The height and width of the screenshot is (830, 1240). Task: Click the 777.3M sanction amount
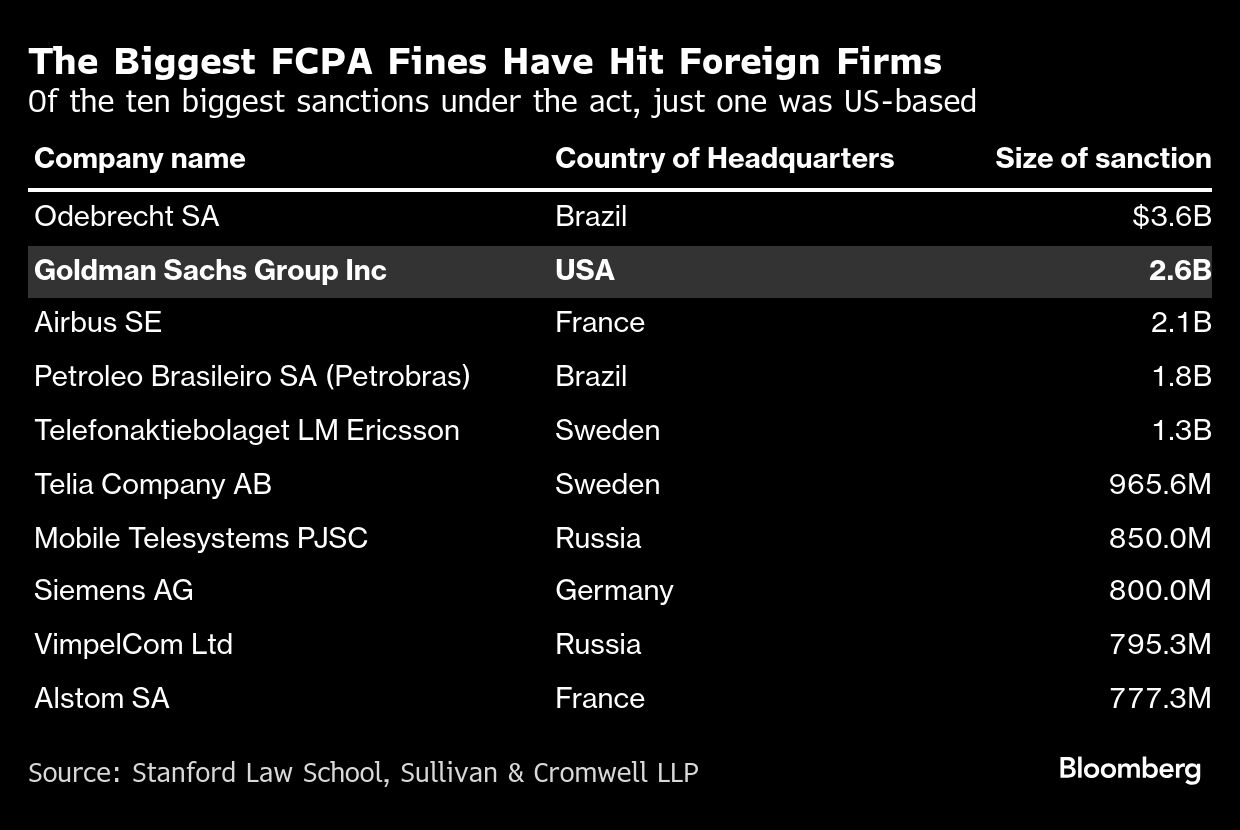[1159, 698]
